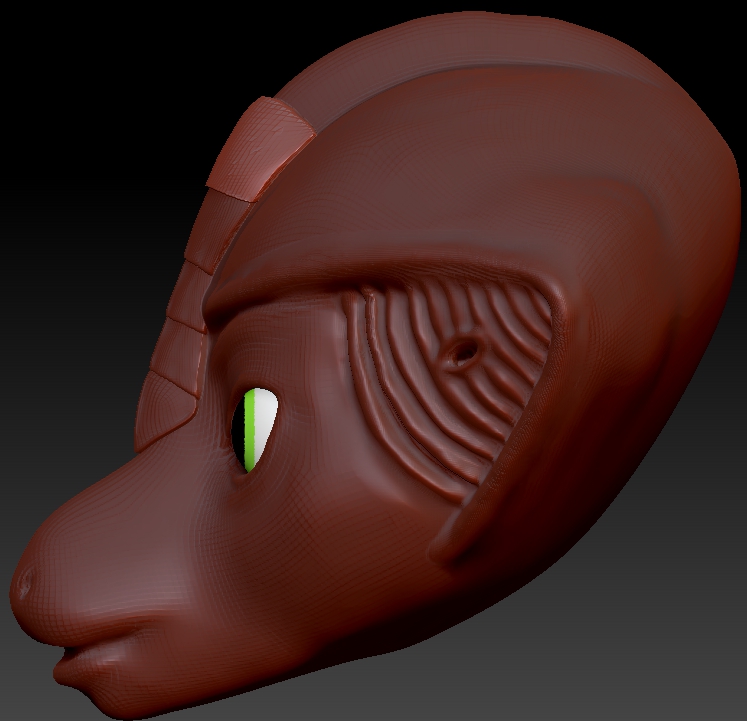Click the green-striped eyeball on the model
Viewport: 747px width, 721px height.
pos(255,429)
